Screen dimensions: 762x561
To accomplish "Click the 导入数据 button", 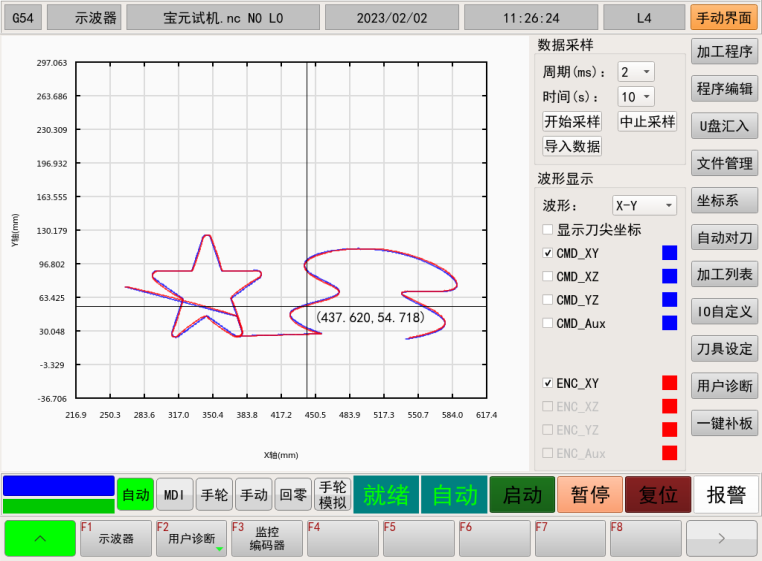I will 572,146.
